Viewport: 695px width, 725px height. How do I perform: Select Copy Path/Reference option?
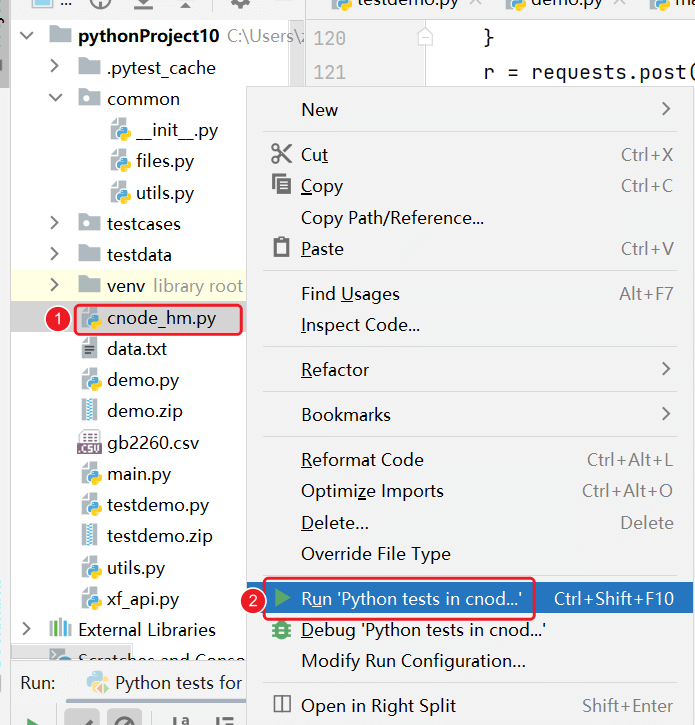click(x=470, y=217)
